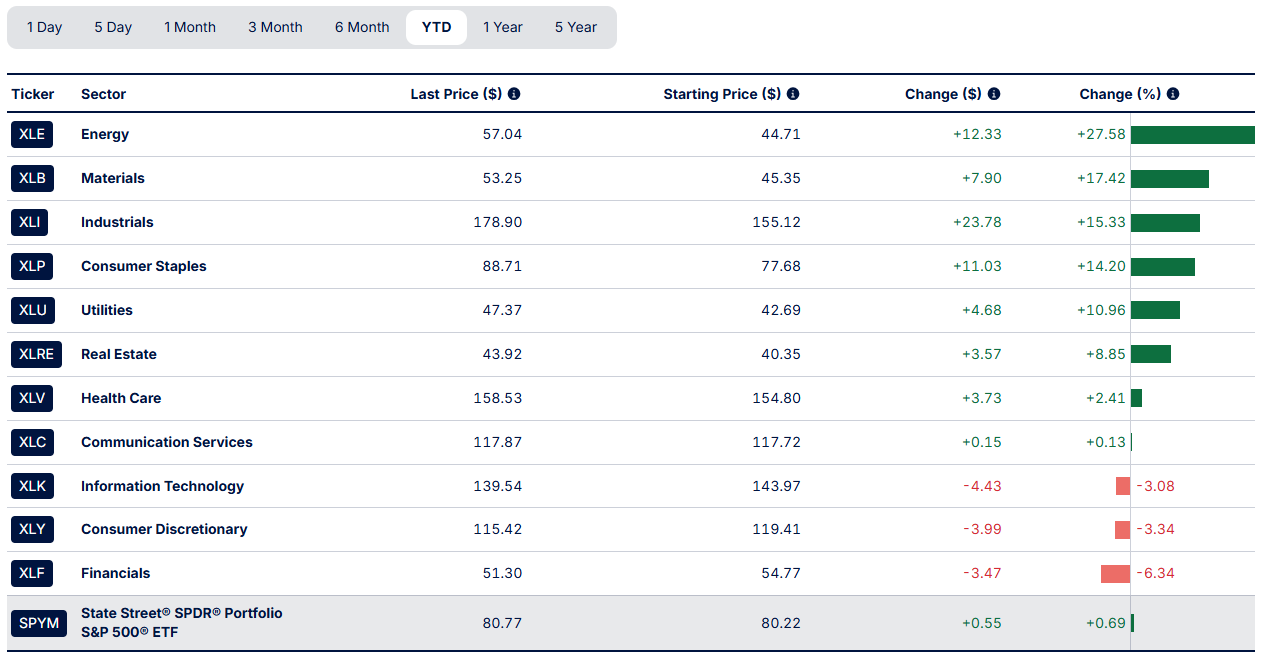
Task: Click the Utilities sector name
Action: [x=107, y=310]
